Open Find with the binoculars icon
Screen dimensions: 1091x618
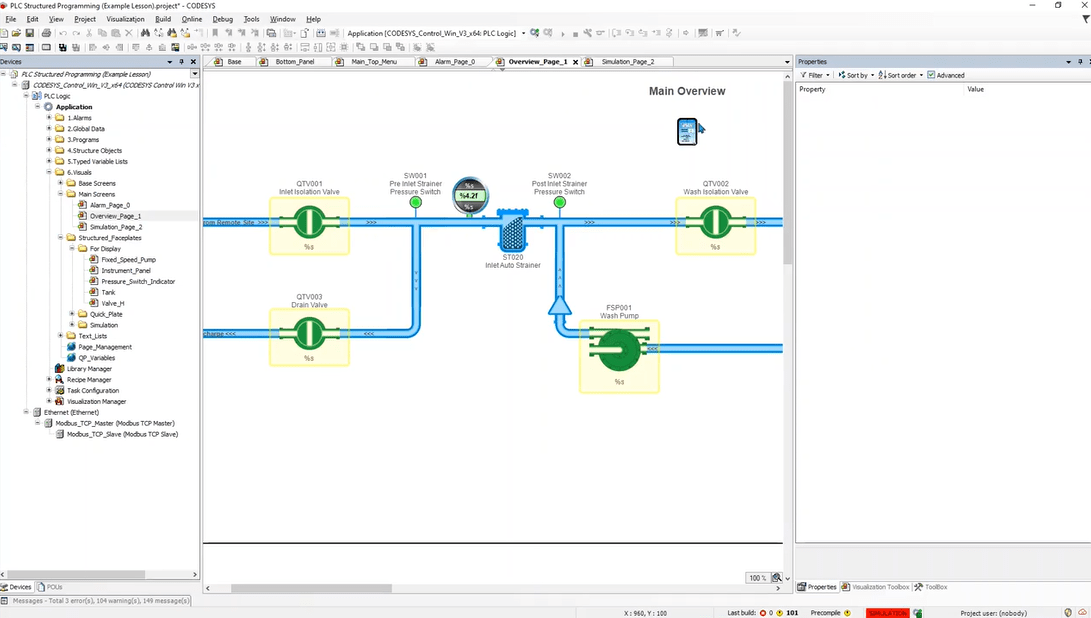[x=145, y=33]
